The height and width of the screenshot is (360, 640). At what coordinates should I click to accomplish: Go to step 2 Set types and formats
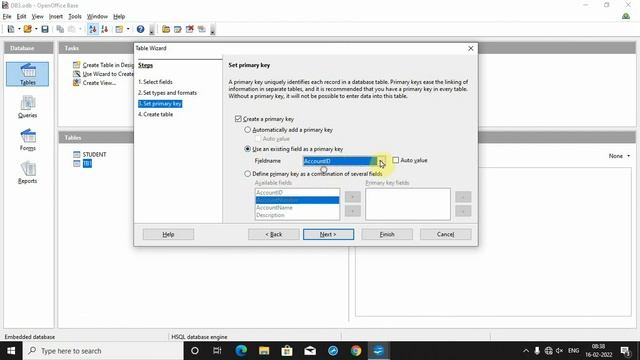coord(167,93)
